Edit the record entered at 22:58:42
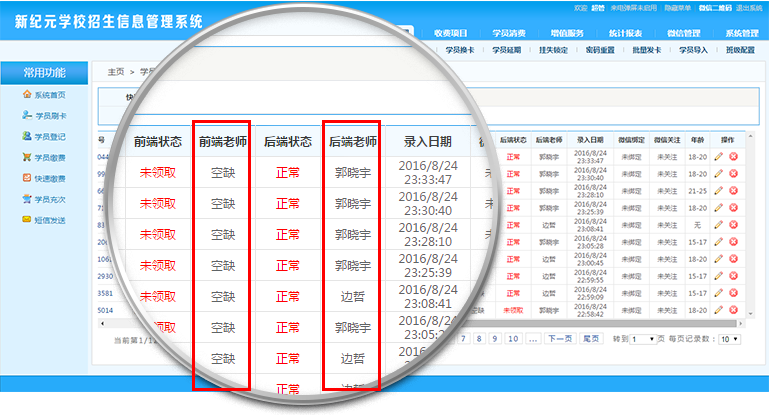Screen dimensions: 770x415 [718, 310]
